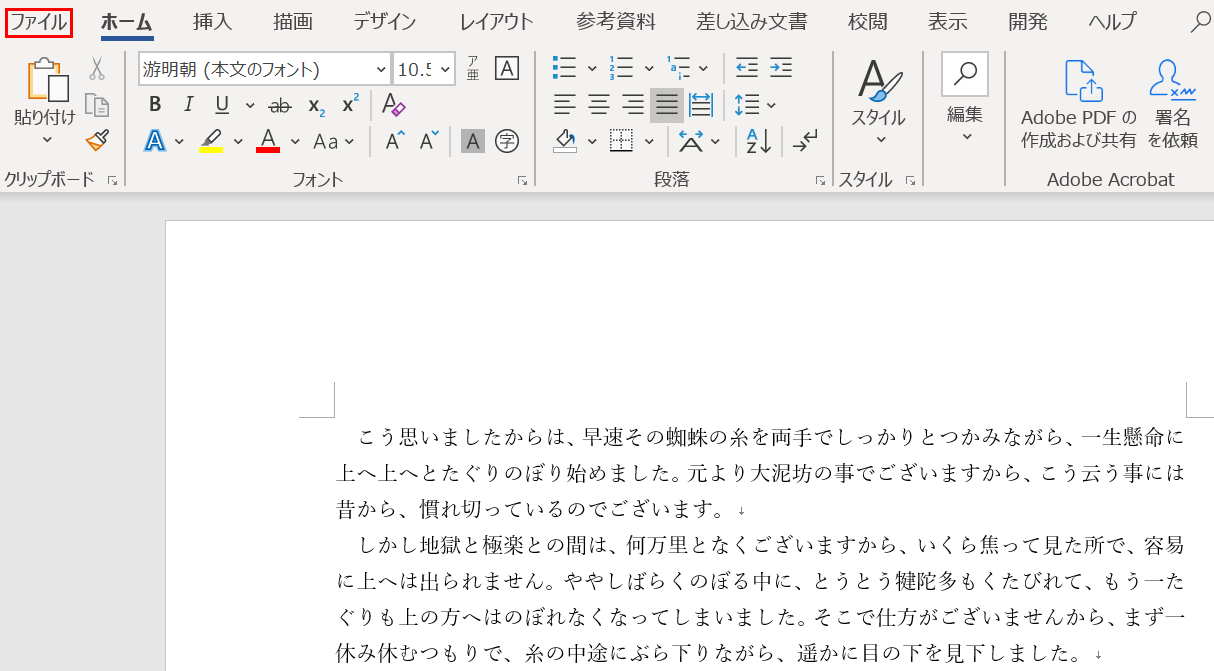Image resolution: width=1214 pixels, height=671 pixels.
Task: Select the Format Painter brush
Action: (x=97, y=141)
